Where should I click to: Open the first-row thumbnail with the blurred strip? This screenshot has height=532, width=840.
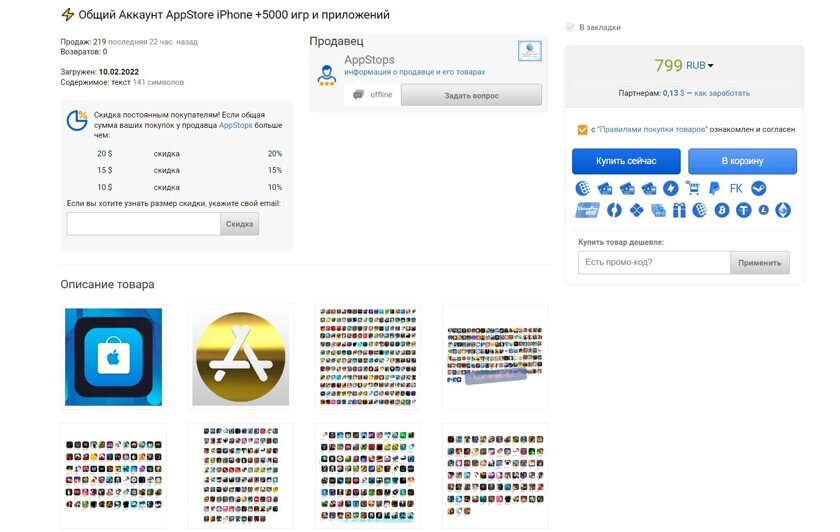[x=495, y=357]
